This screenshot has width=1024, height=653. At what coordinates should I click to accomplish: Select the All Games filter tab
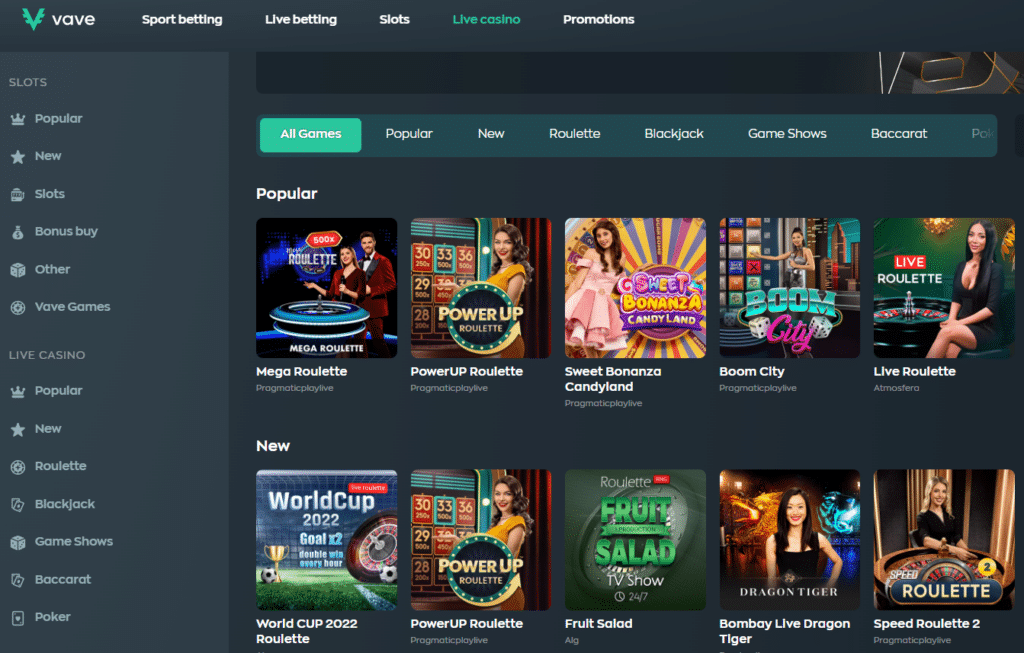(x=311, y=135)
